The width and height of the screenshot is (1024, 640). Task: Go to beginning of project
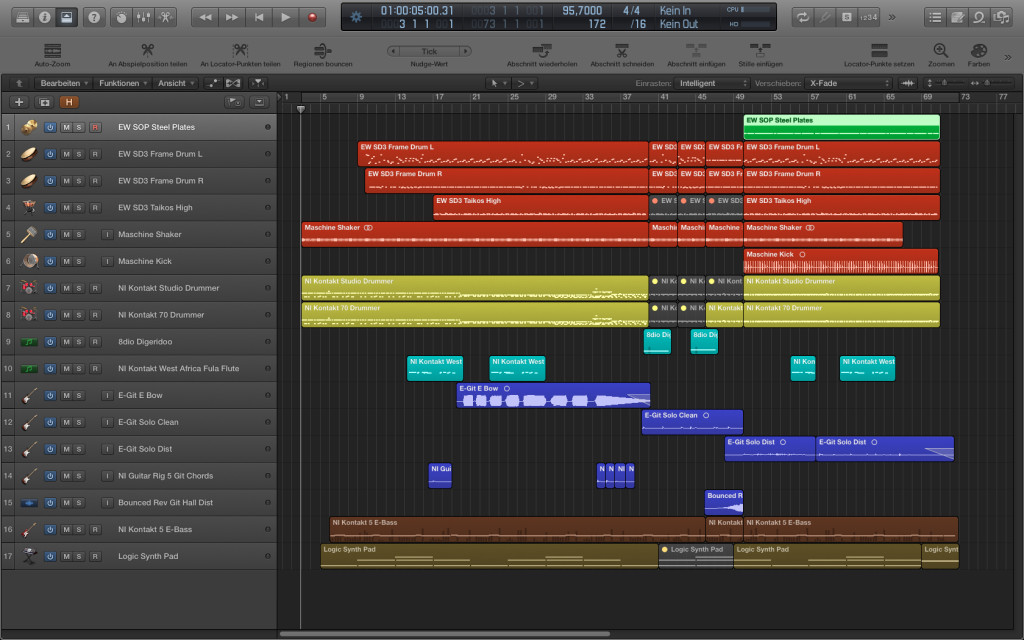pyautogui.click(x=259, y=17)
